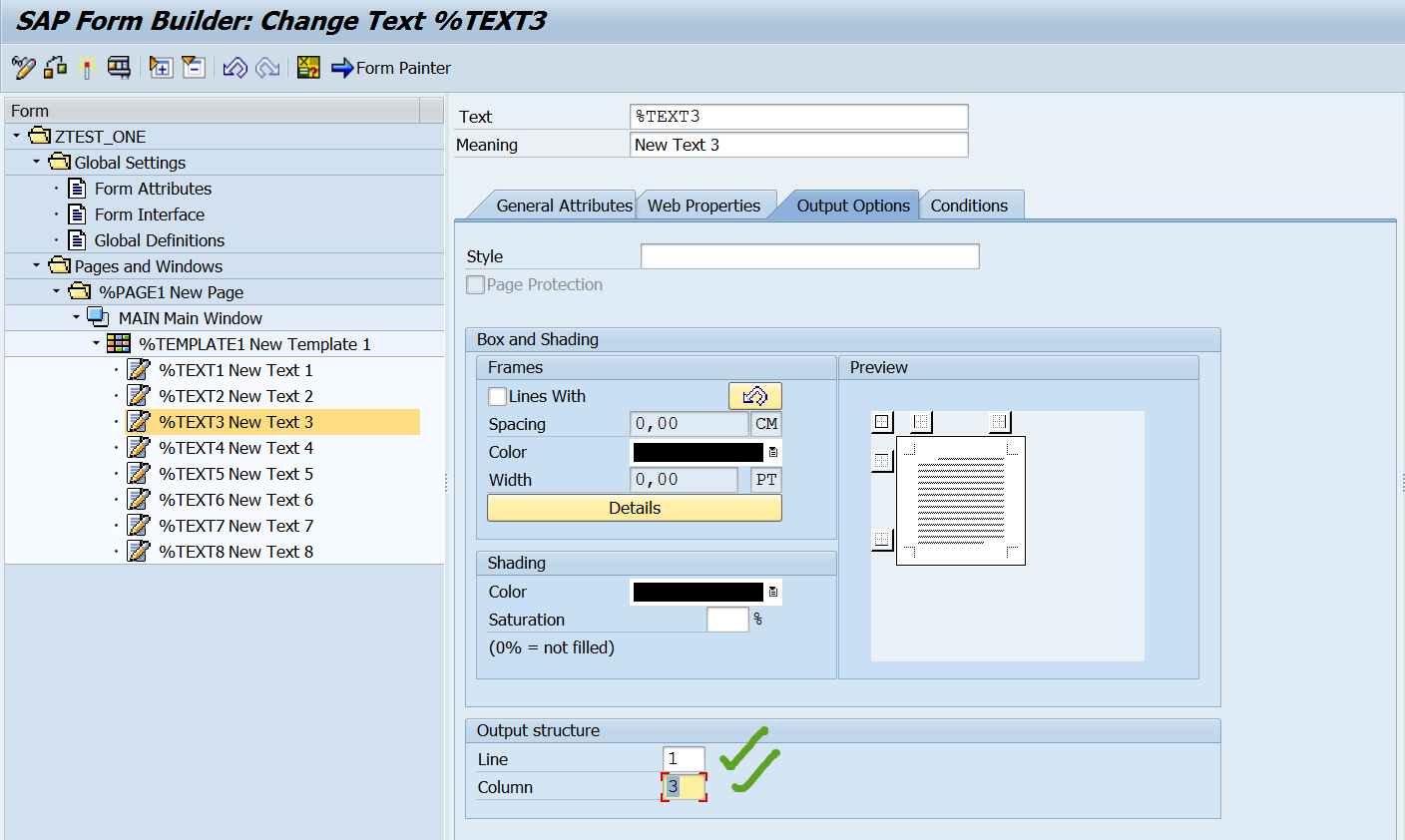The width and height of the screenshot is (1405, 840).
Task: Select the magic wand create icon
Action: coord(88,68)
